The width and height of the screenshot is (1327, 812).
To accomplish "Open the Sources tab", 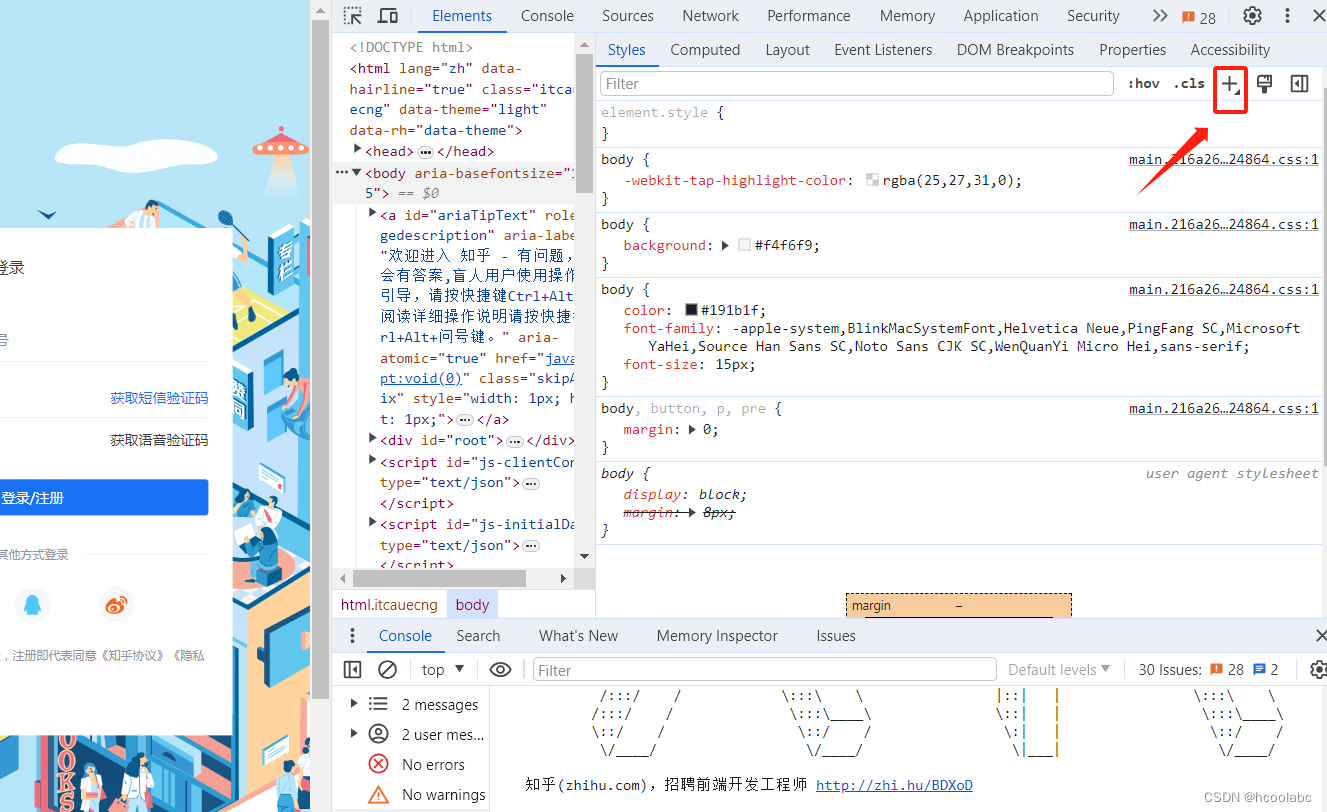I will [x=628, y=16].
